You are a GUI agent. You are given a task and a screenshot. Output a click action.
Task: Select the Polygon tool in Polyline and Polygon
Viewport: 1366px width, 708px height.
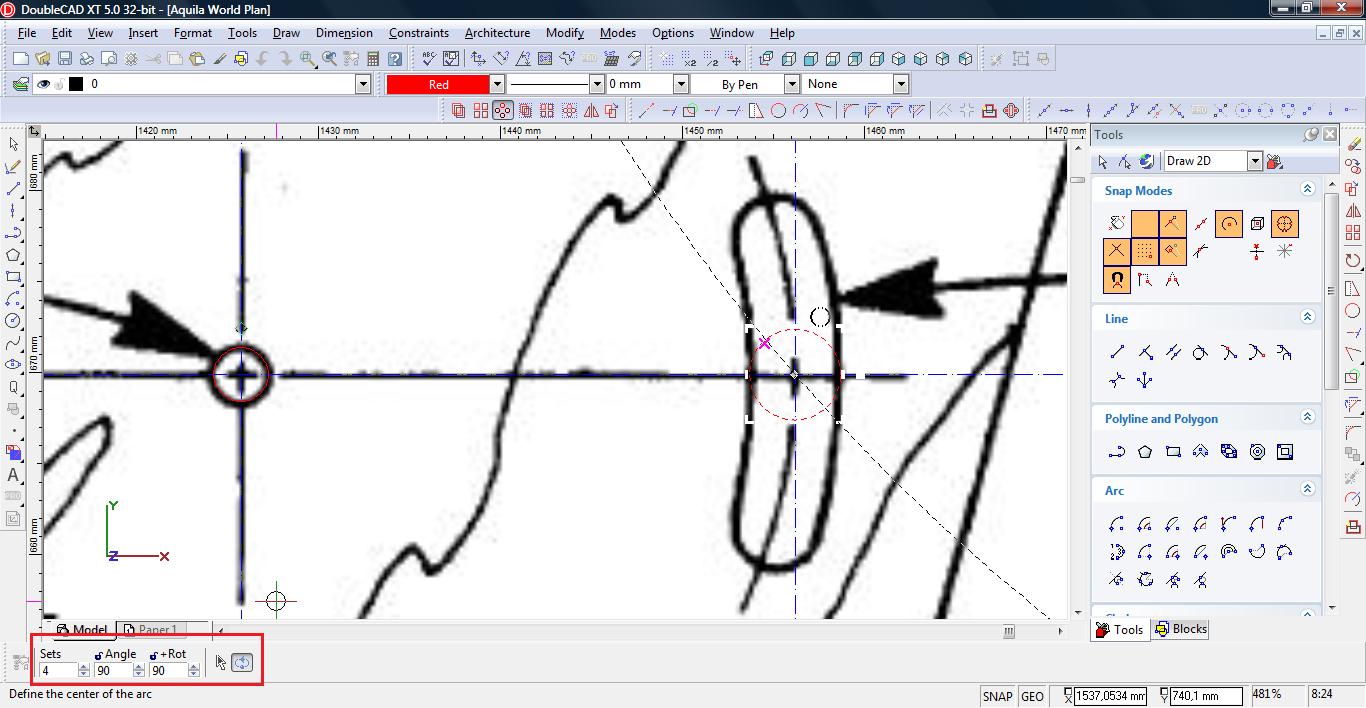coord(1145,452)
